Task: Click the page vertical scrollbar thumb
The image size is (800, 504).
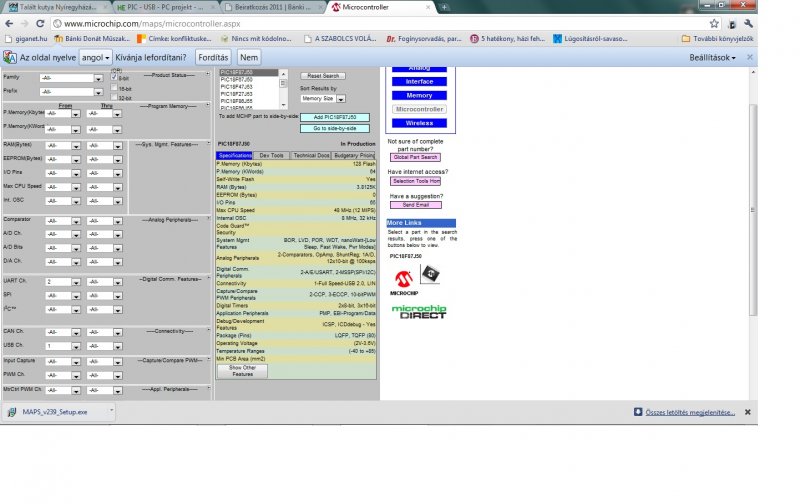Action: coord(753,209)
